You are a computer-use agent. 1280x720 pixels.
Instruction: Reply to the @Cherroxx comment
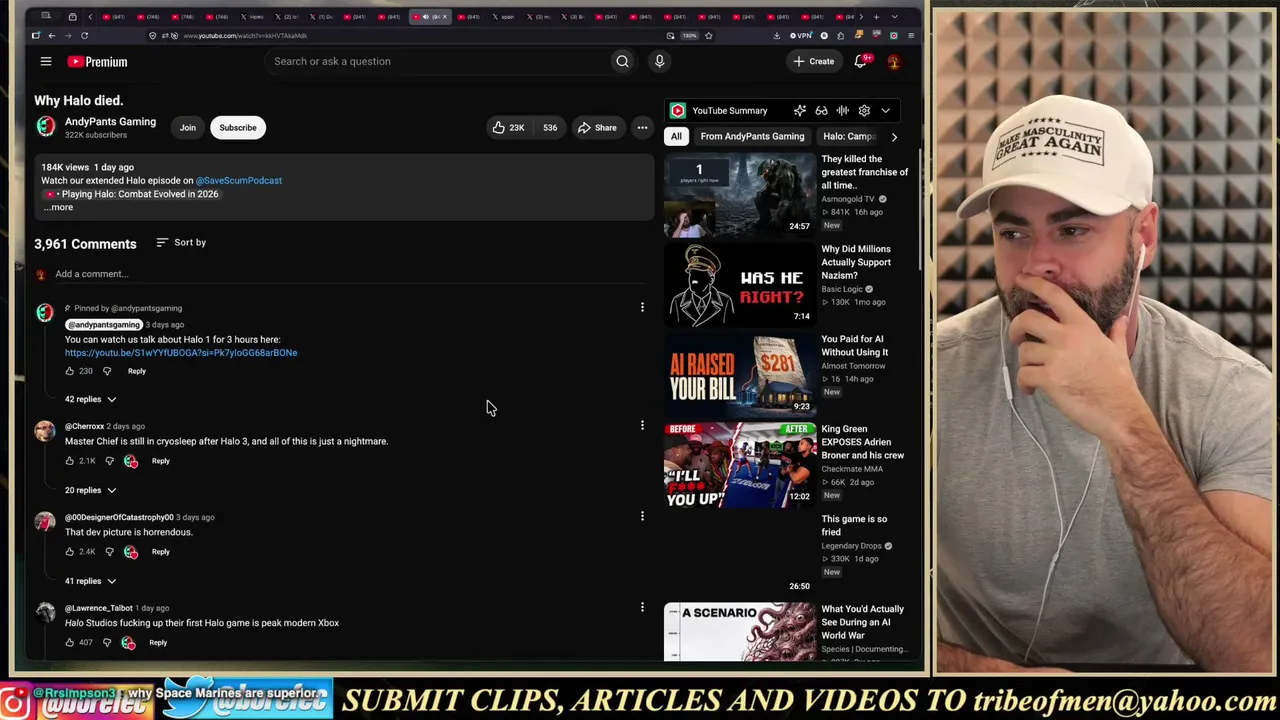[161, 461]
